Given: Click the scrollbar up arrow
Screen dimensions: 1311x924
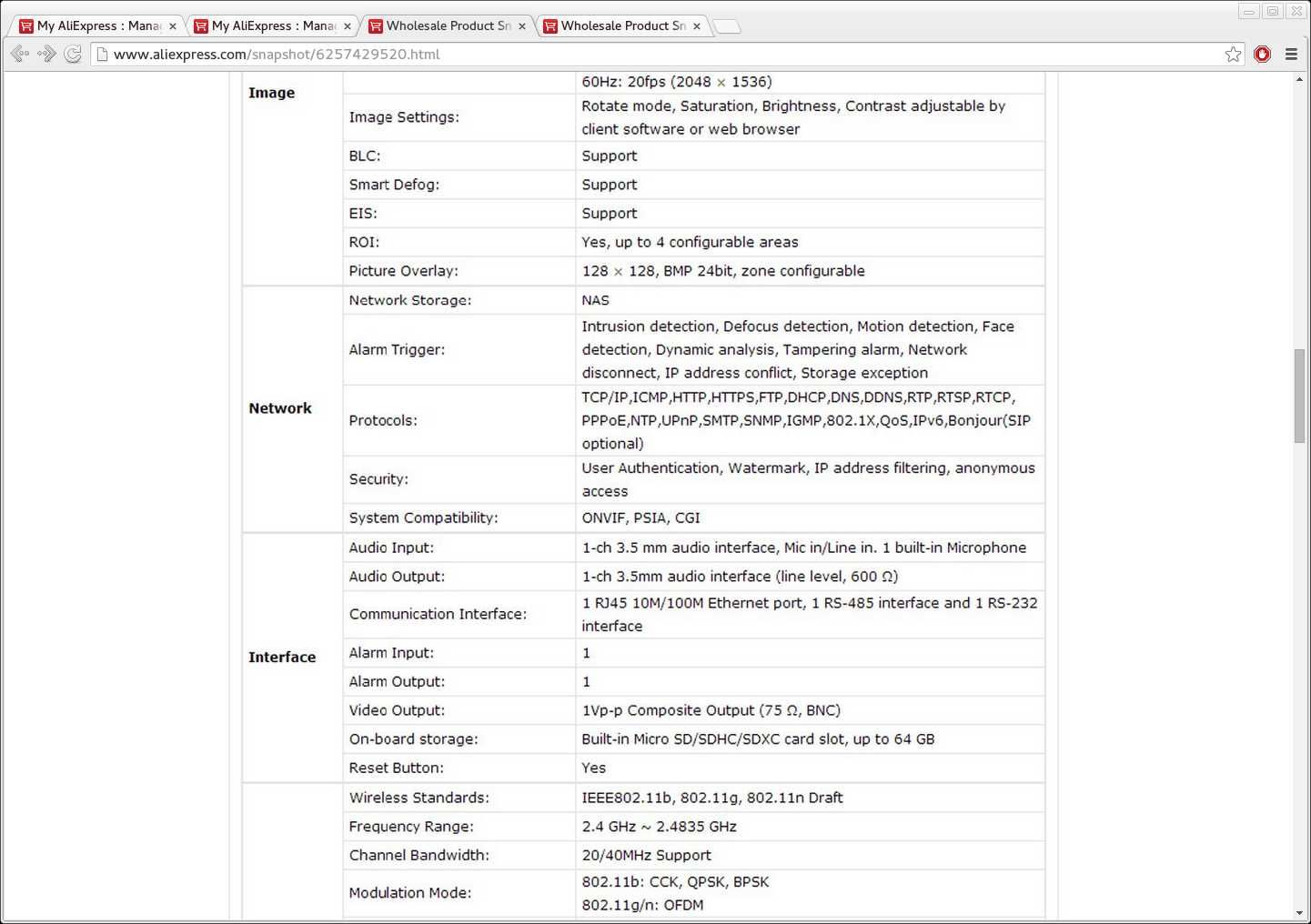Looking at the screenshot, I should click(1299, 79).
